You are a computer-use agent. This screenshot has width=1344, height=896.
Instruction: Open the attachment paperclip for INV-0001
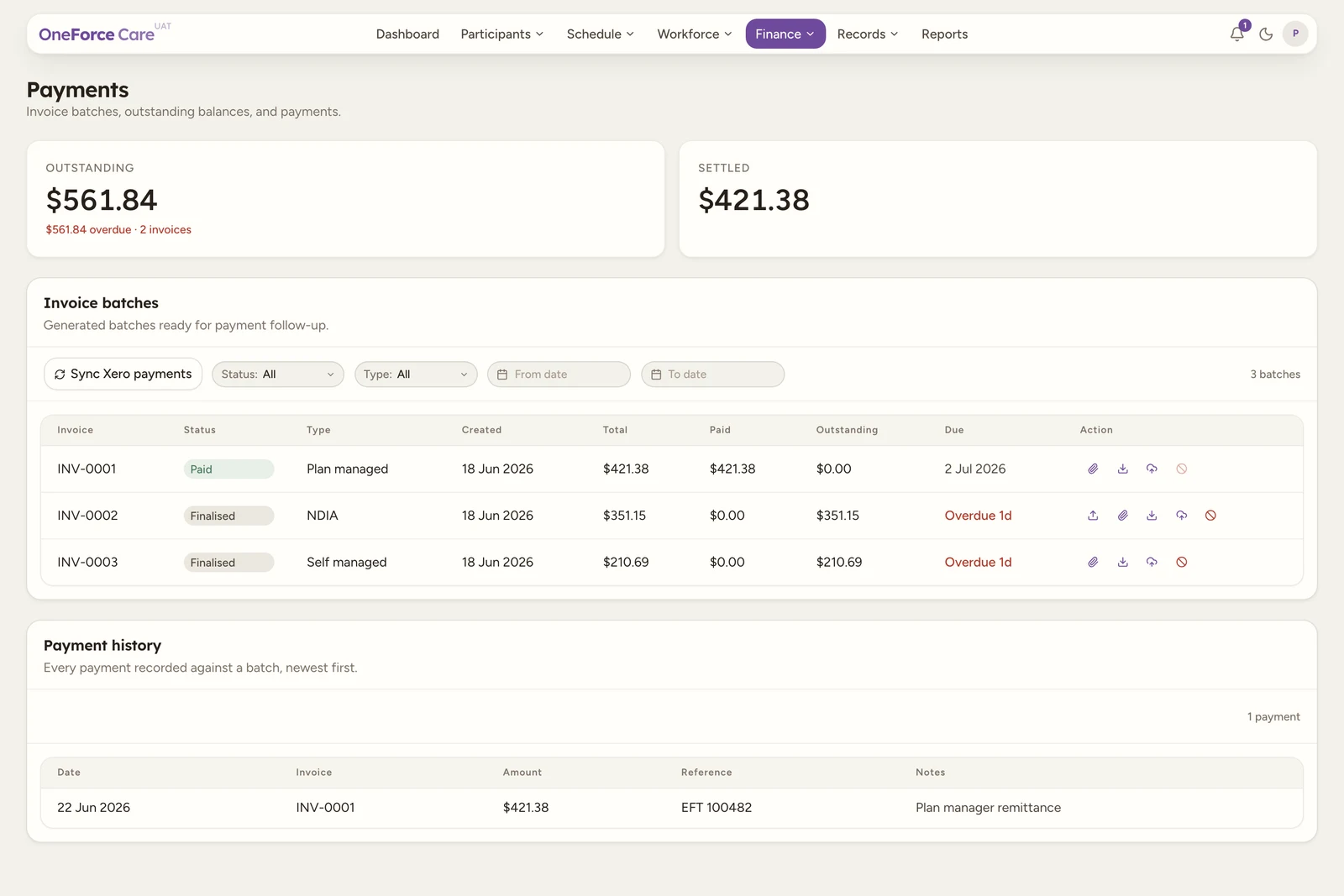[1093, 469]
